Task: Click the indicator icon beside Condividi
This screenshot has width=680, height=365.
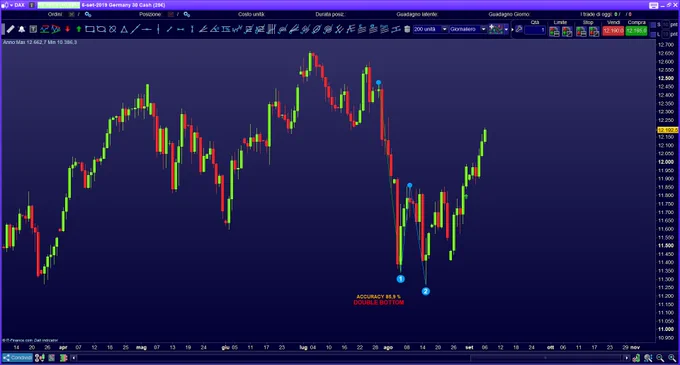Action: (39, 358)
